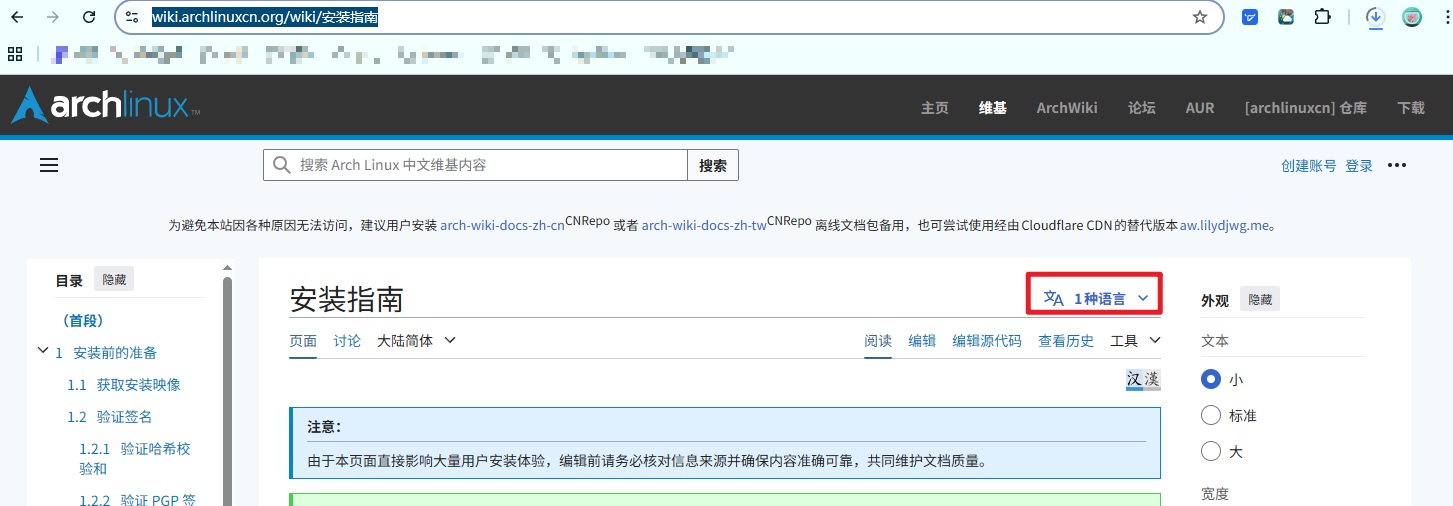Go to 1.2.2 验证 PGP section
This screenshot has width=1453, height=506.
point(138,499)
